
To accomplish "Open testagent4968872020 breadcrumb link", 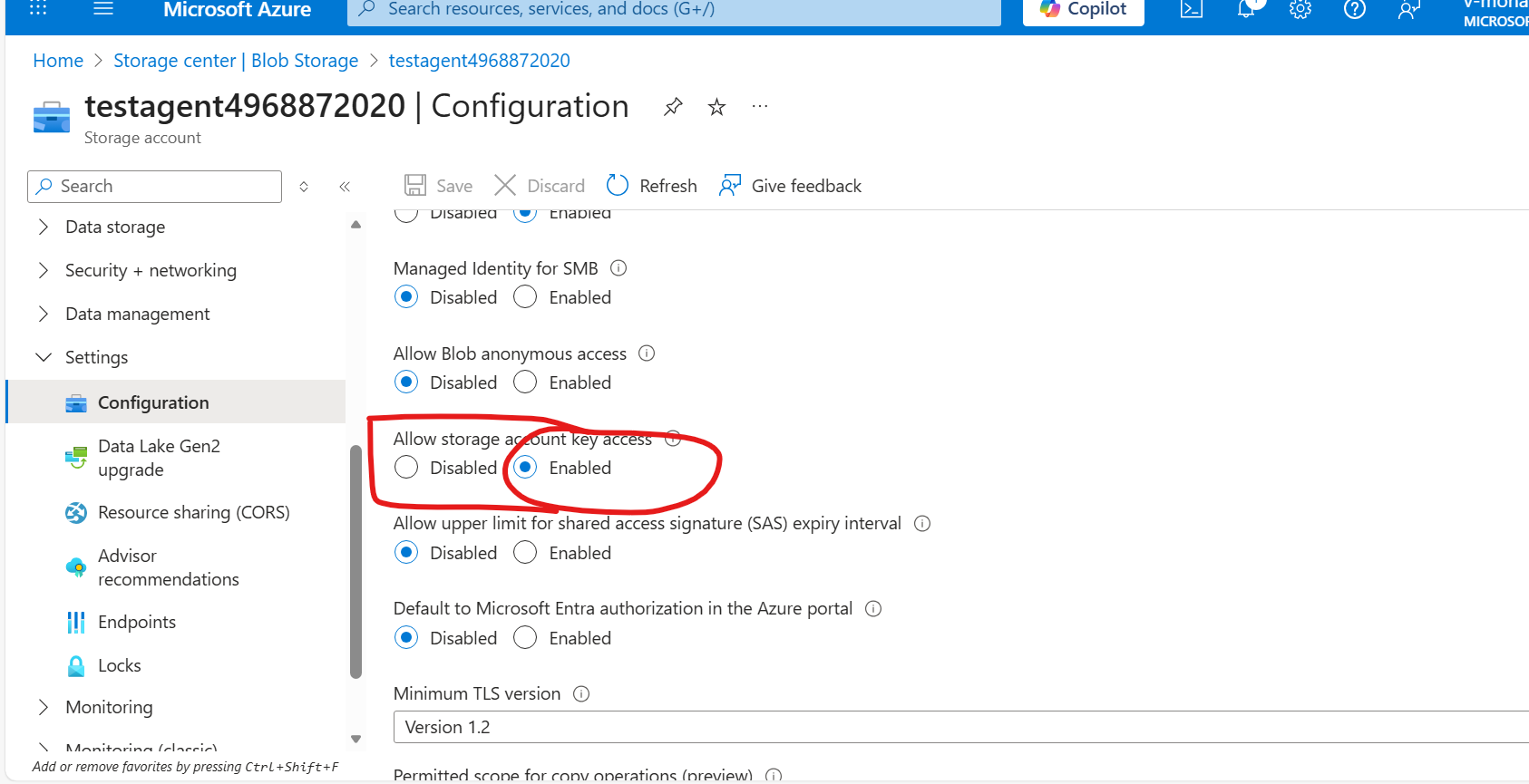I will [480, 61].
